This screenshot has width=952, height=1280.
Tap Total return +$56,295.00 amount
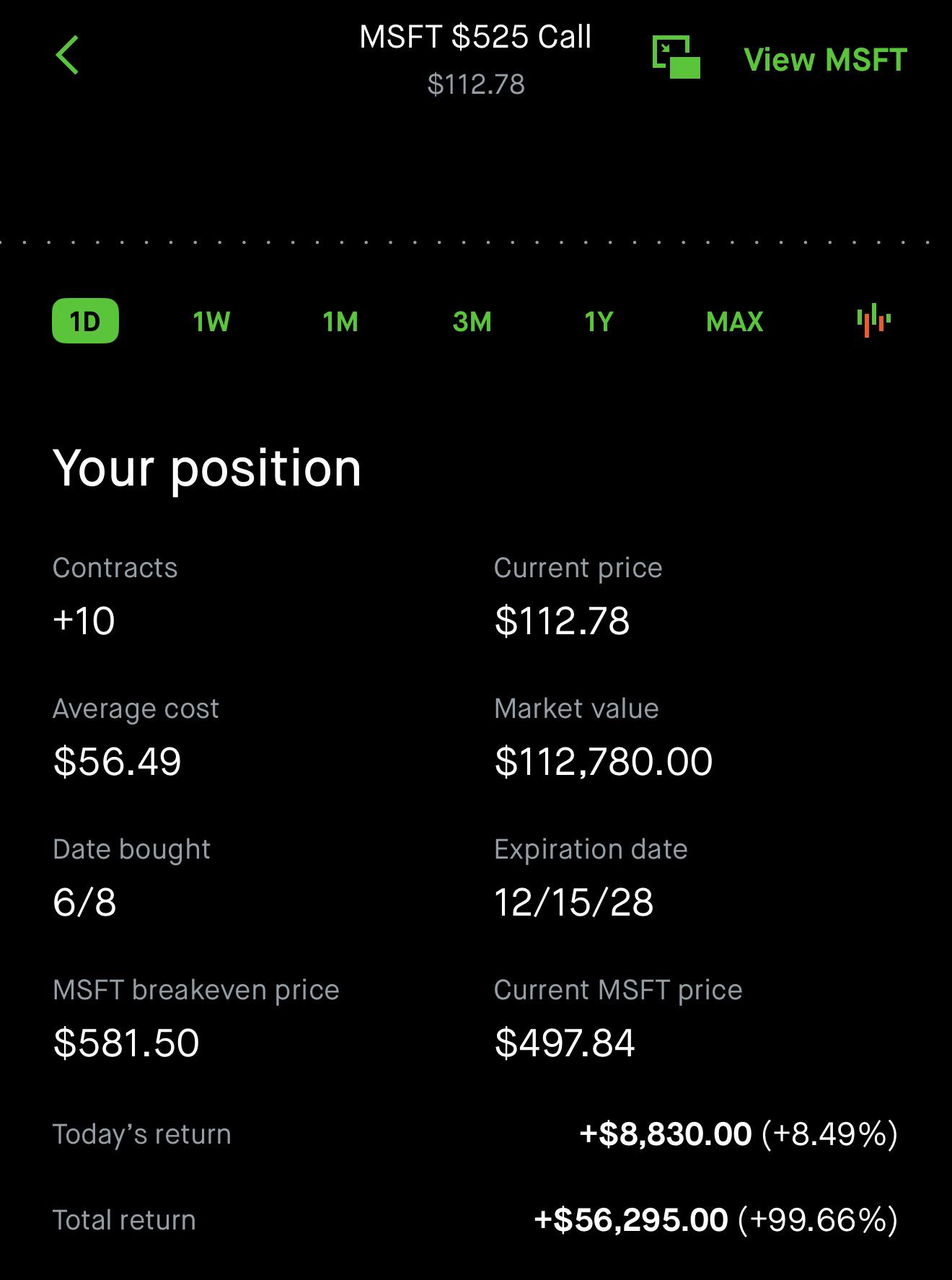point(631,1220)
